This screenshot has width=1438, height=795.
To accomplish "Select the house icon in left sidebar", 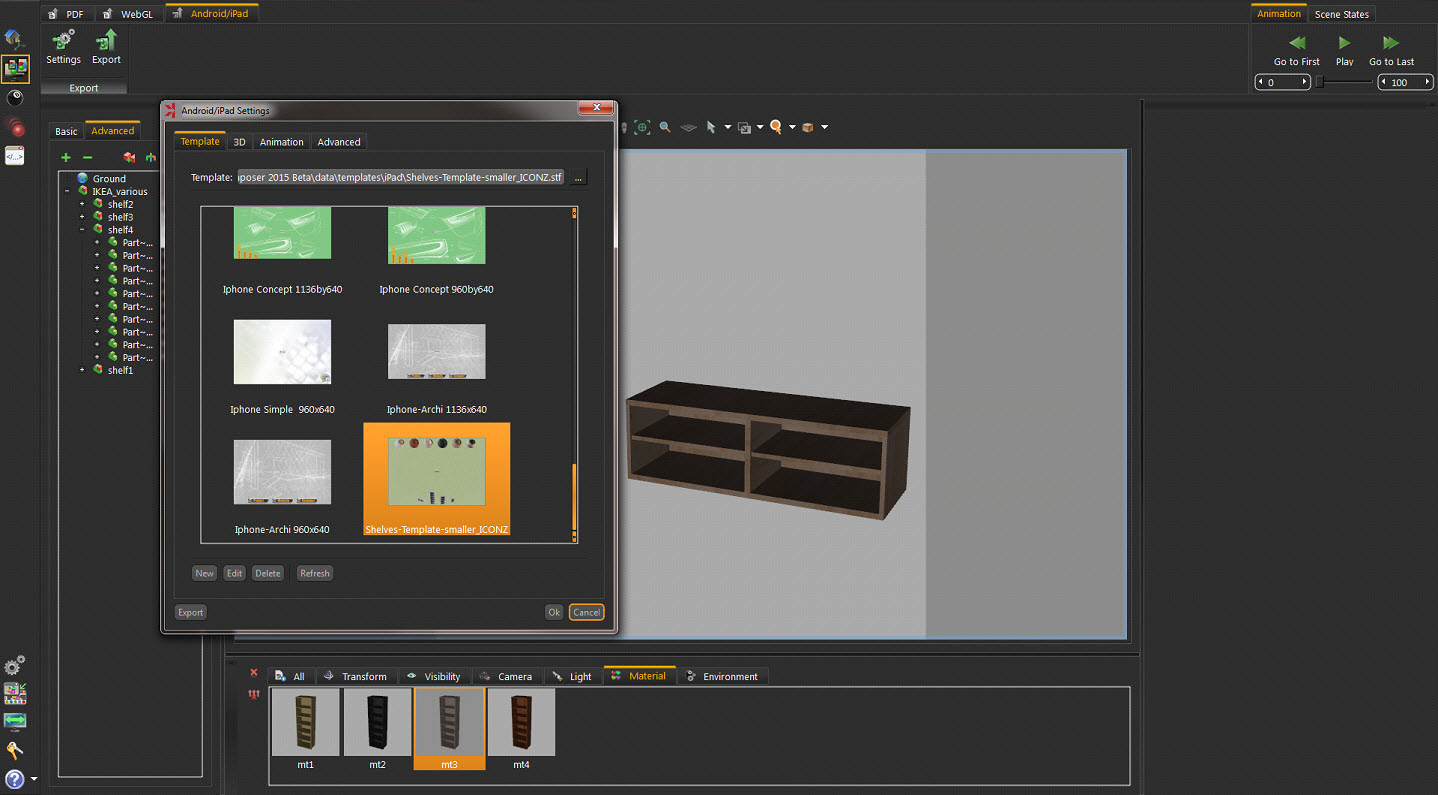I will (14, 40).
